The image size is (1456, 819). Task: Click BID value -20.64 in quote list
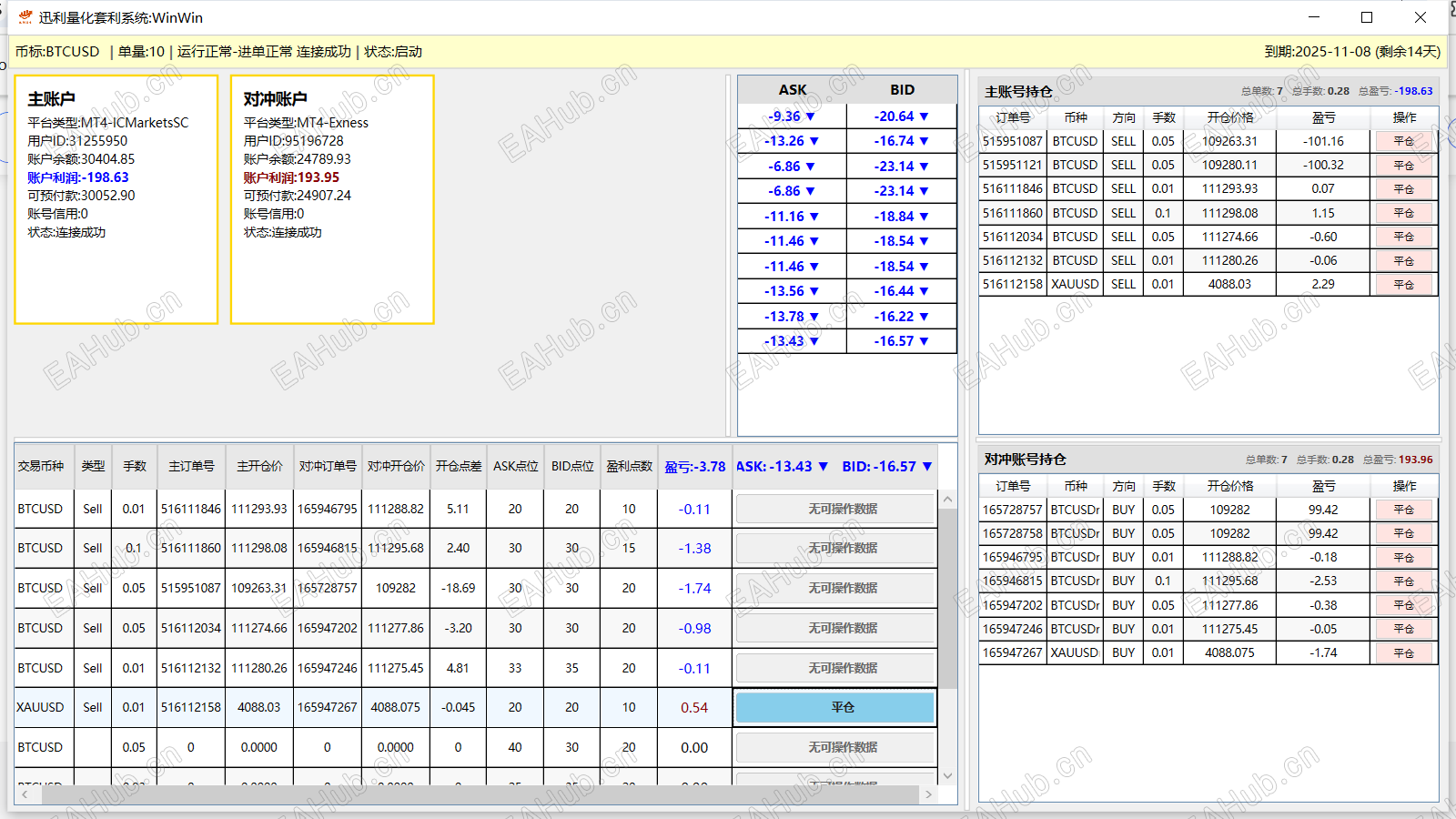pos(901,116)
